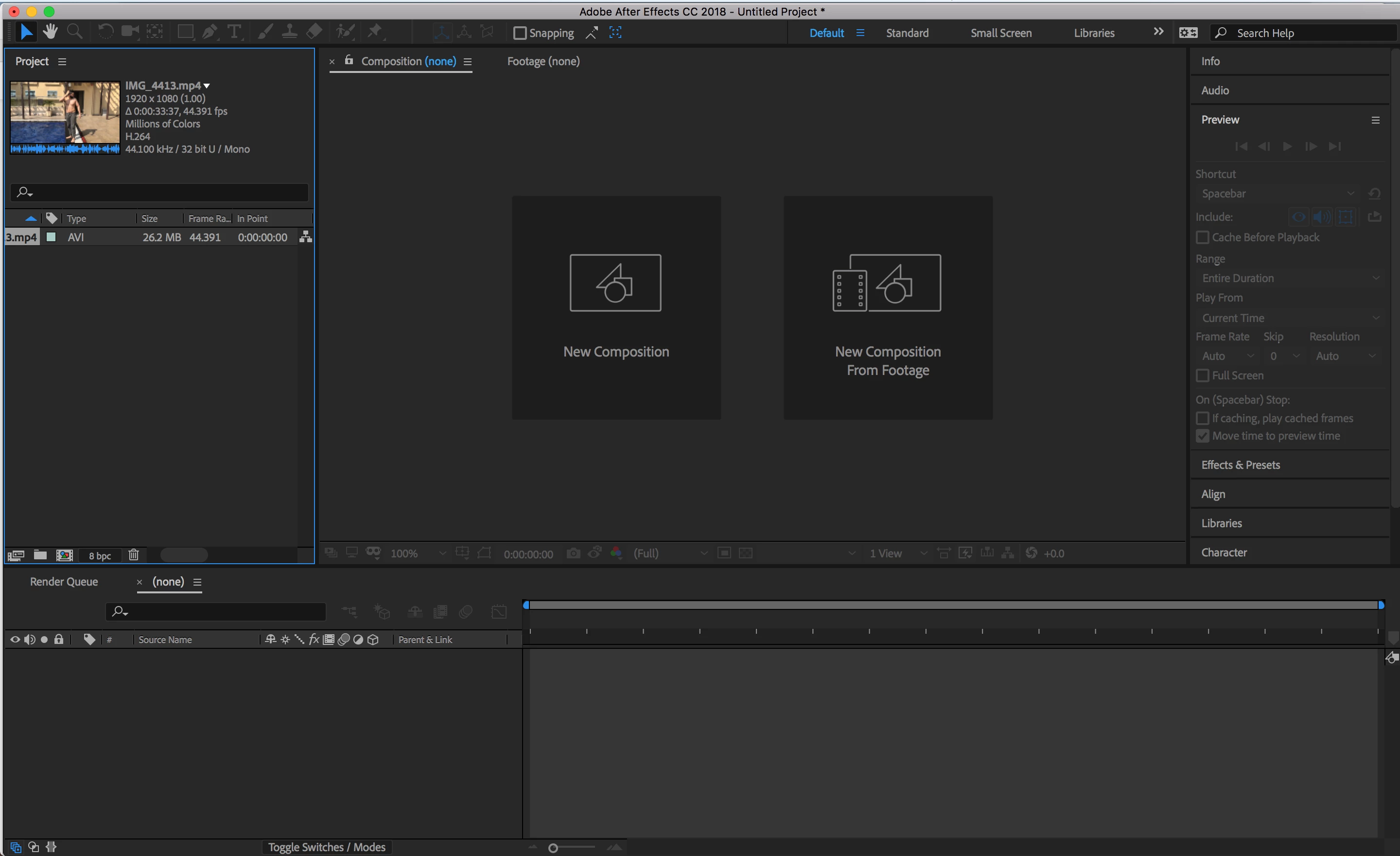The image size is (1400, 856).
Task: Select the Zoom magnifier tool
Action: [x=74, y=32]
